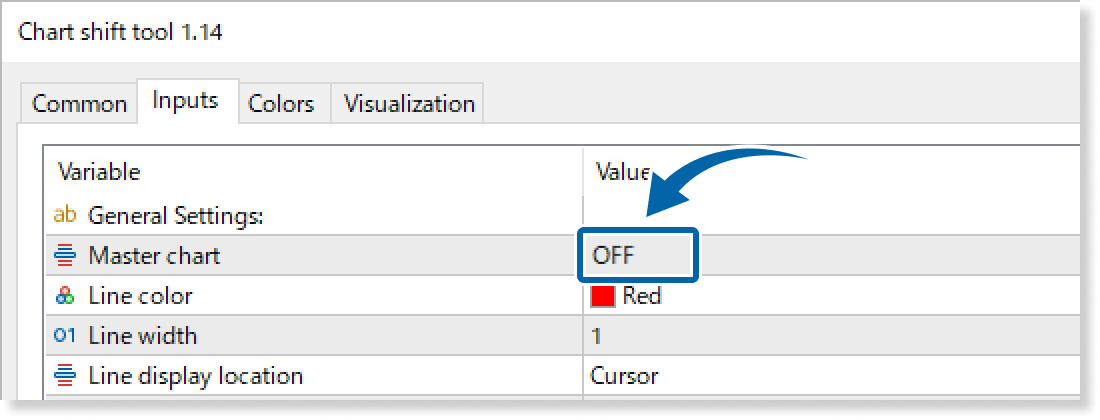Click the Line color palette icon
Image resolution: width=1100 pixels, height=420 pixels.
(65, 296)
